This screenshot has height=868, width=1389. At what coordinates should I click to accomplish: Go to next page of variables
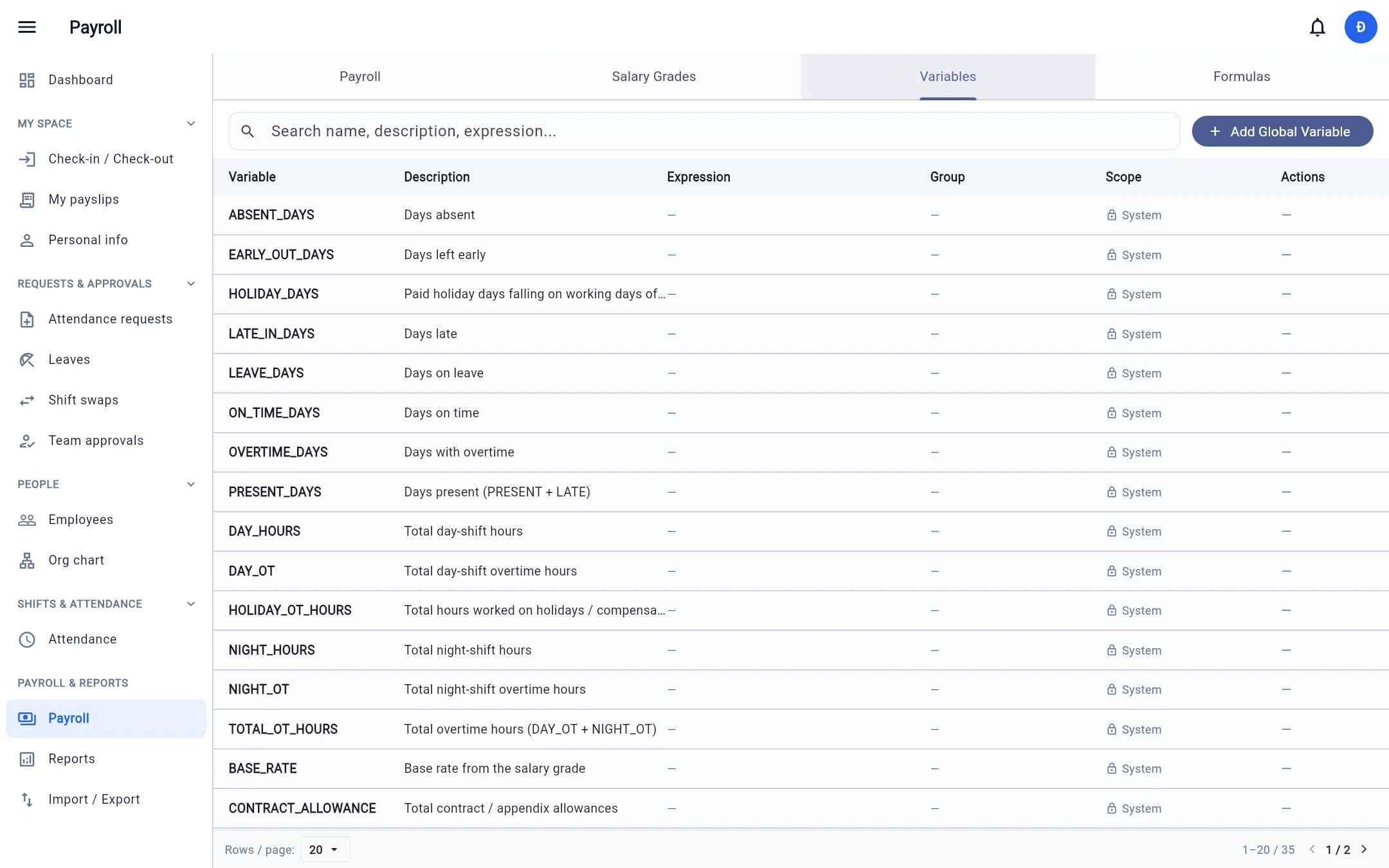[1364, 849]
